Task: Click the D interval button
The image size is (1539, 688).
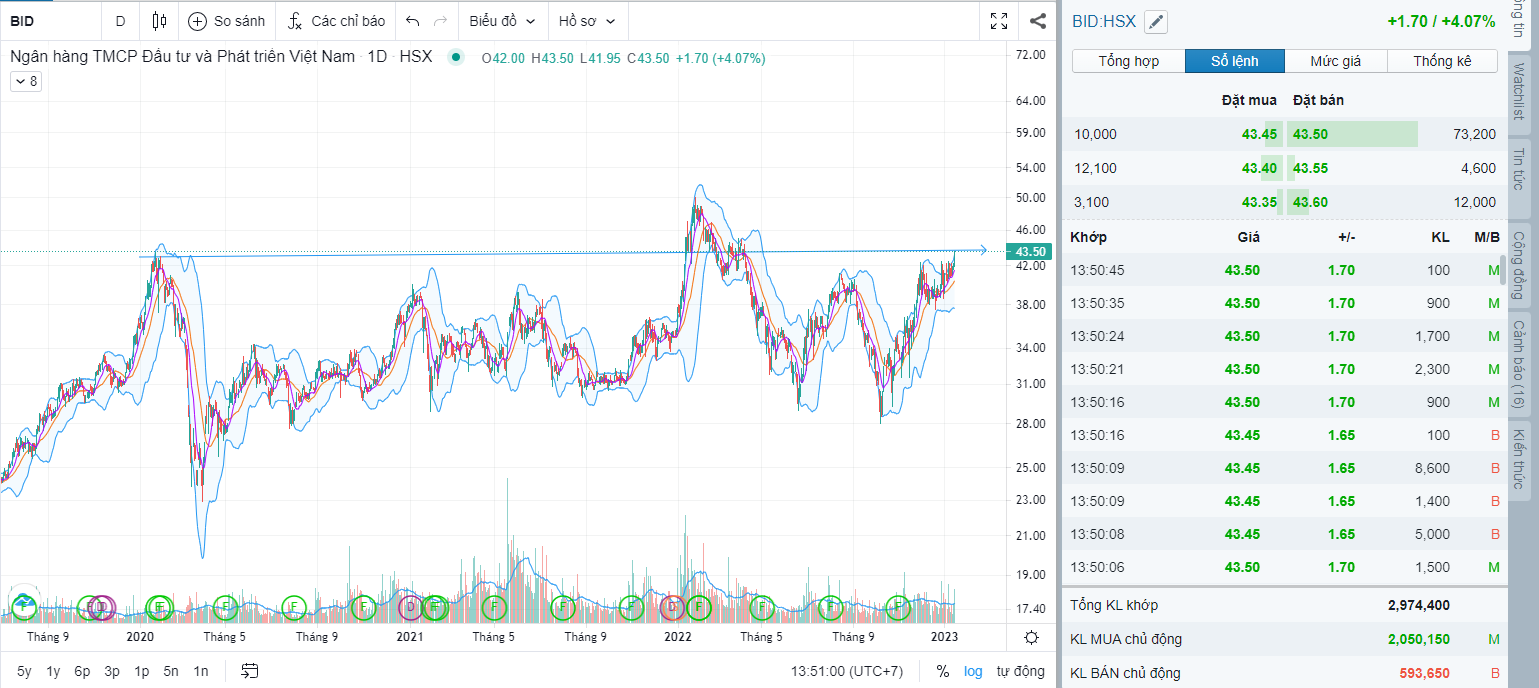Action: (120, 21)
